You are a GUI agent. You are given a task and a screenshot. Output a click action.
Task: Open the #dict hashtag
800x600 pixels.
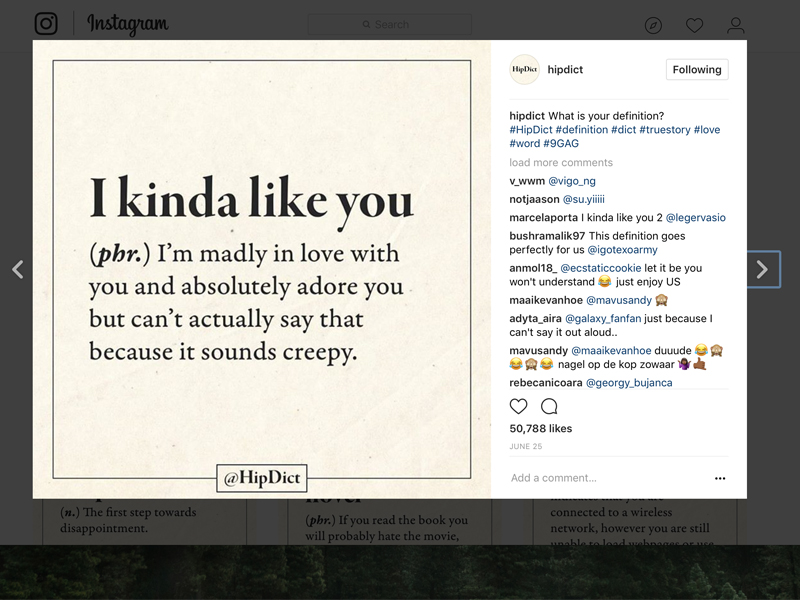coord(623,130)
